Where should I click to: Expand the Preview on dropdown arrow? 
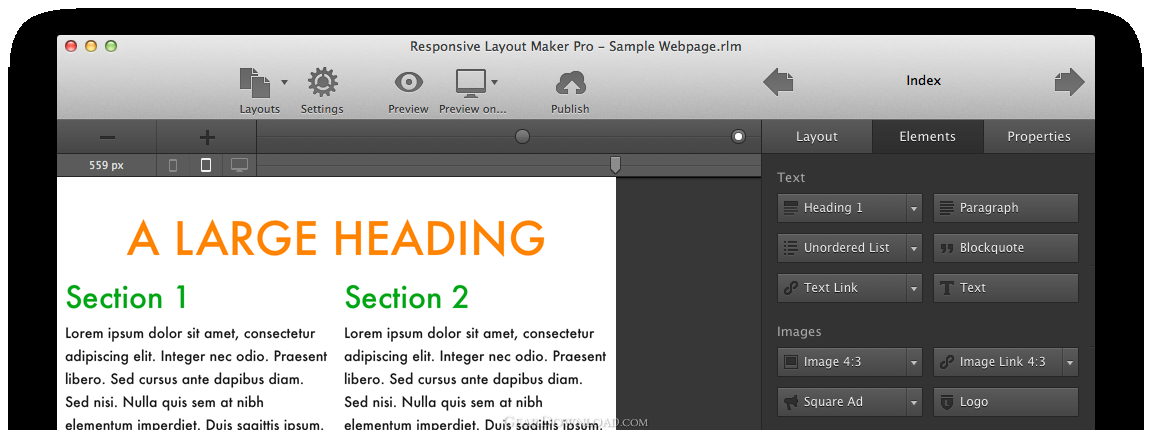pyautogui.click(x=494, y=82)
